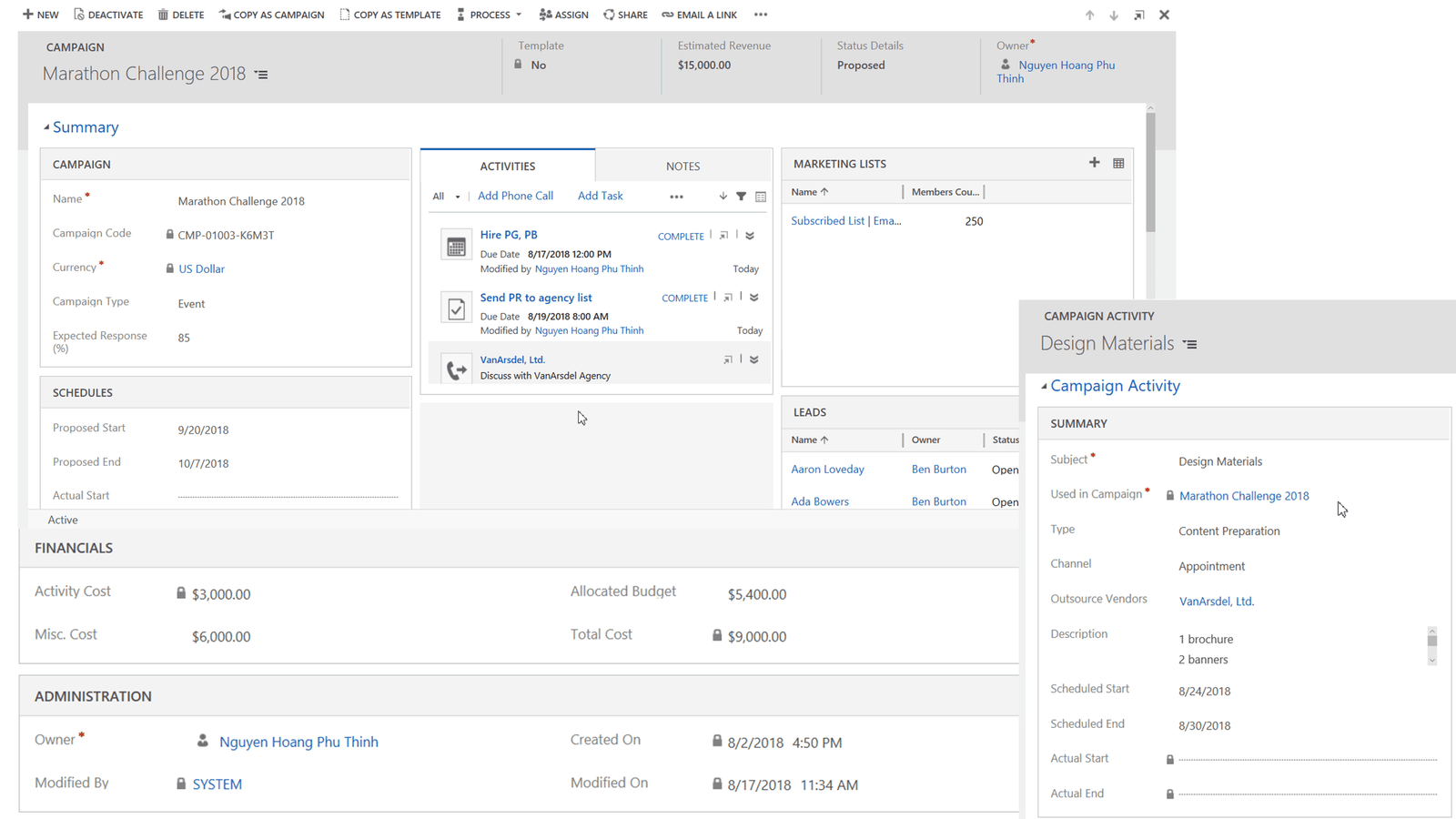The width and height of the screenshot is (1456, 819).
Task: Open the Process dropdown menu
Action: (x=490, y=15)
